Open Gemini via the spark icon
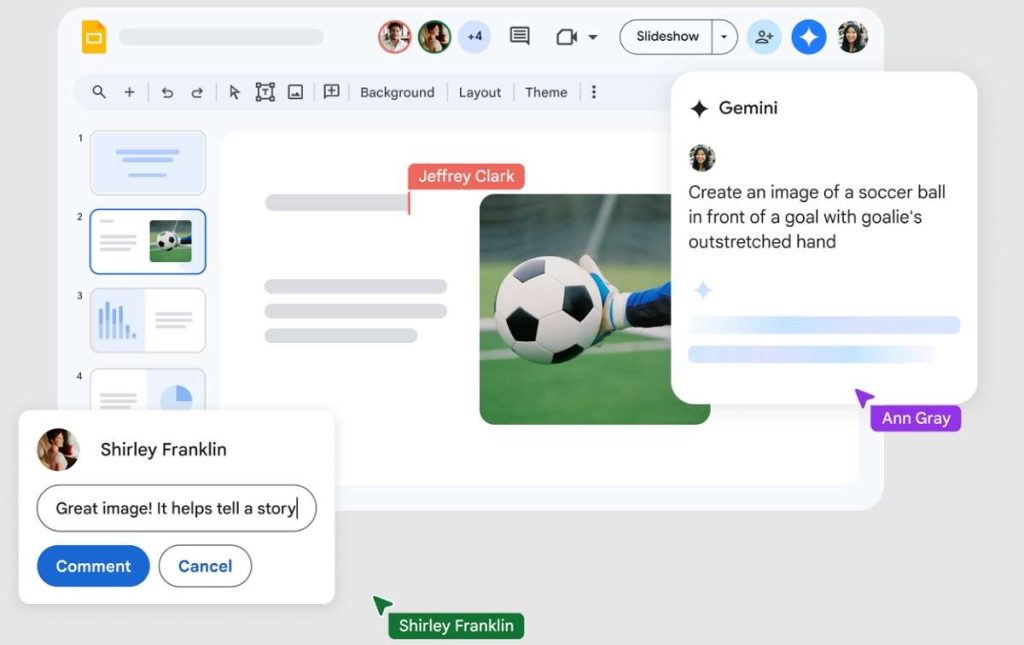 (x=808, y=37)
